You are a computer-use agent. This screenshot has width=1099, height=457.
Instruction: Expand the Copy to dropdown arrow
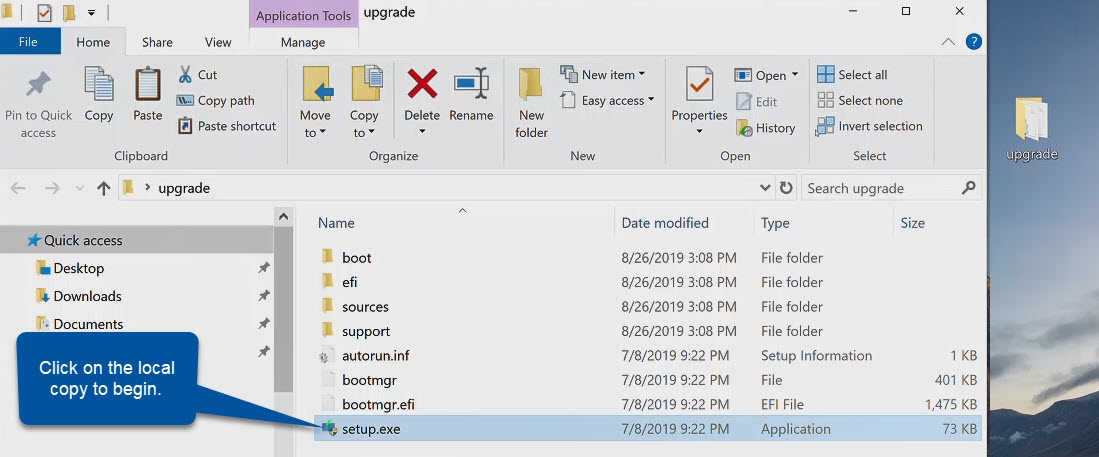pos(371,133)
